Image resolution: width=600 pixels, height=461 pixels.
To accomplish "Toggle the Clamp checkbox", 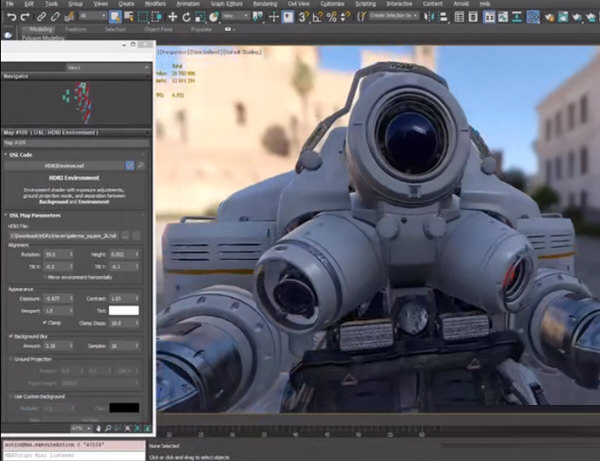I will tap(45, 323).
